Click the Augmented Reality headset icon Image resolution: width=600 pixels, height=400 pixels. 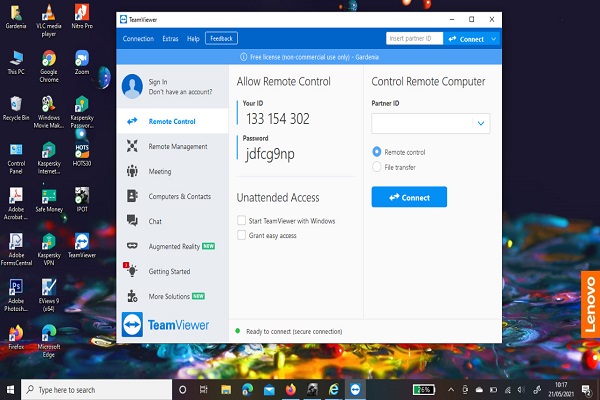pyautogui.click(x=132, y=245)
